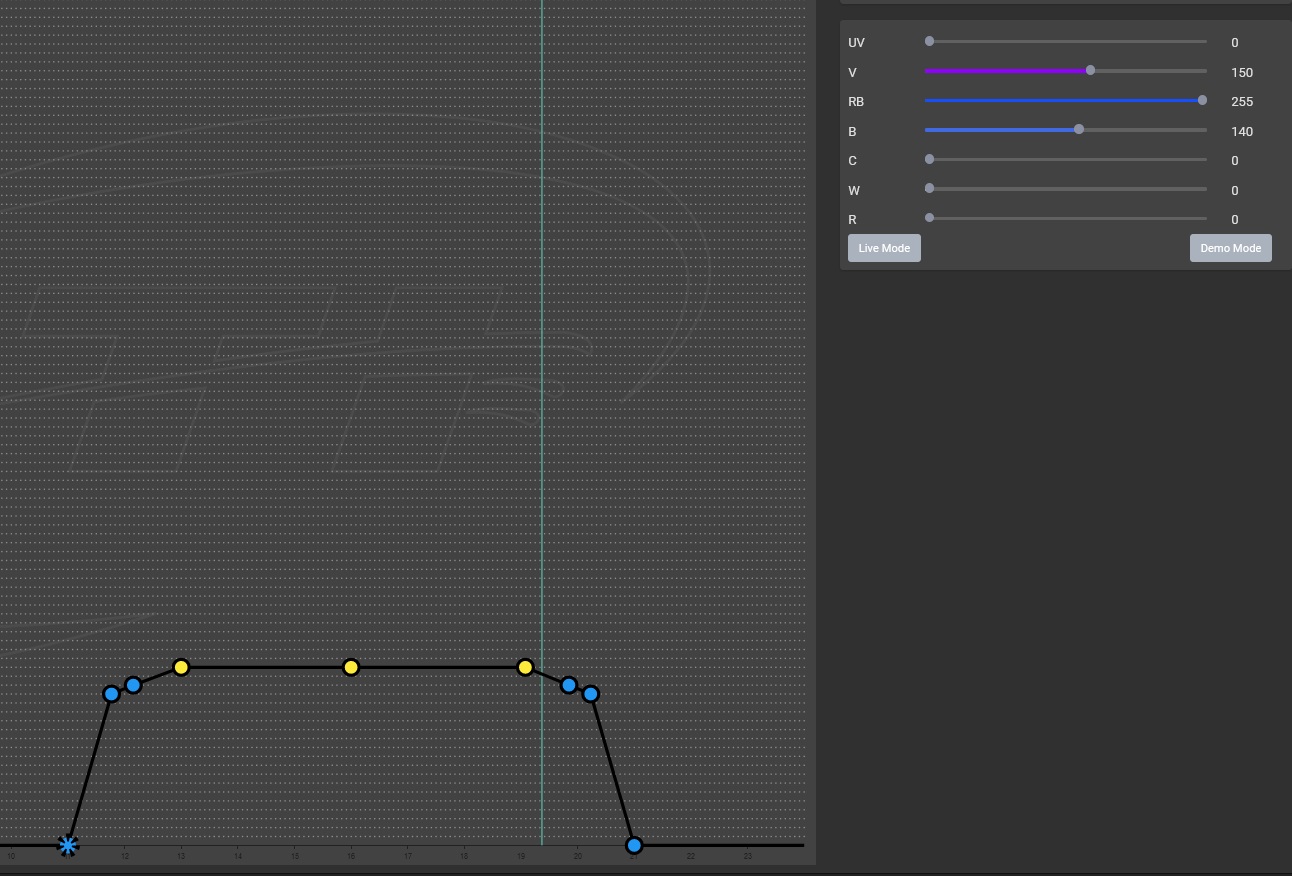Select the last blue point before the final drop
Image resolution: width=1292 pixels, height=876 pixels.
[x=590, y=694]
